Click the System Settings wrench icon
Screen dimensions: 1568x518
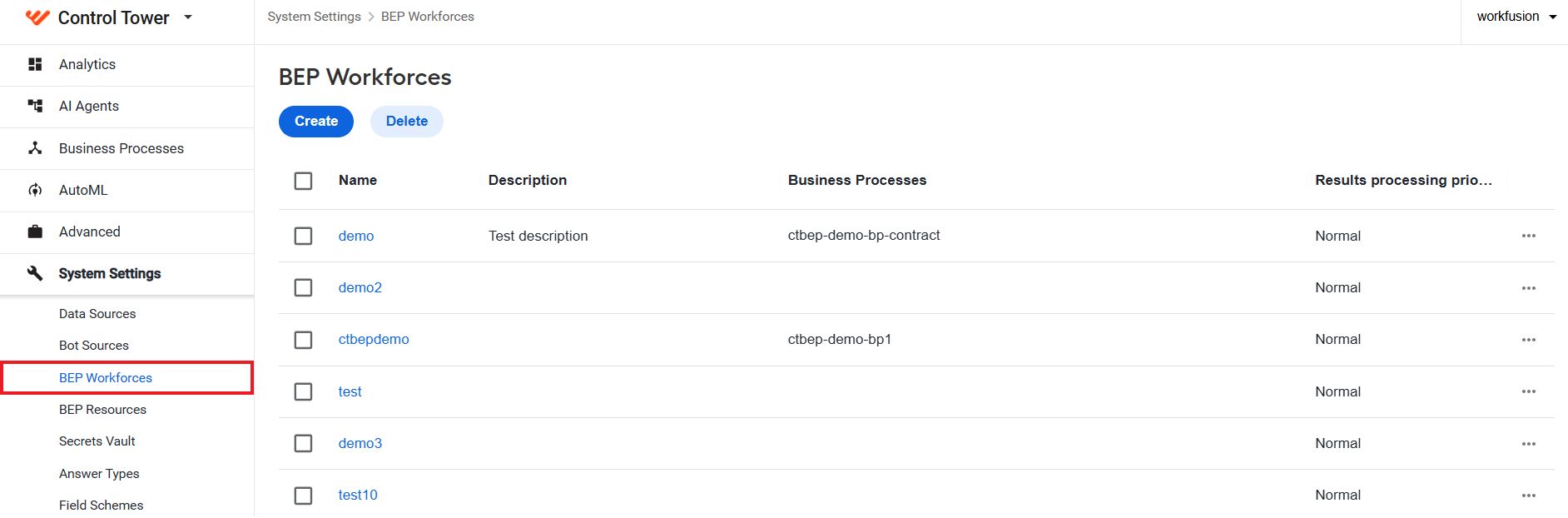pos(35,273)
